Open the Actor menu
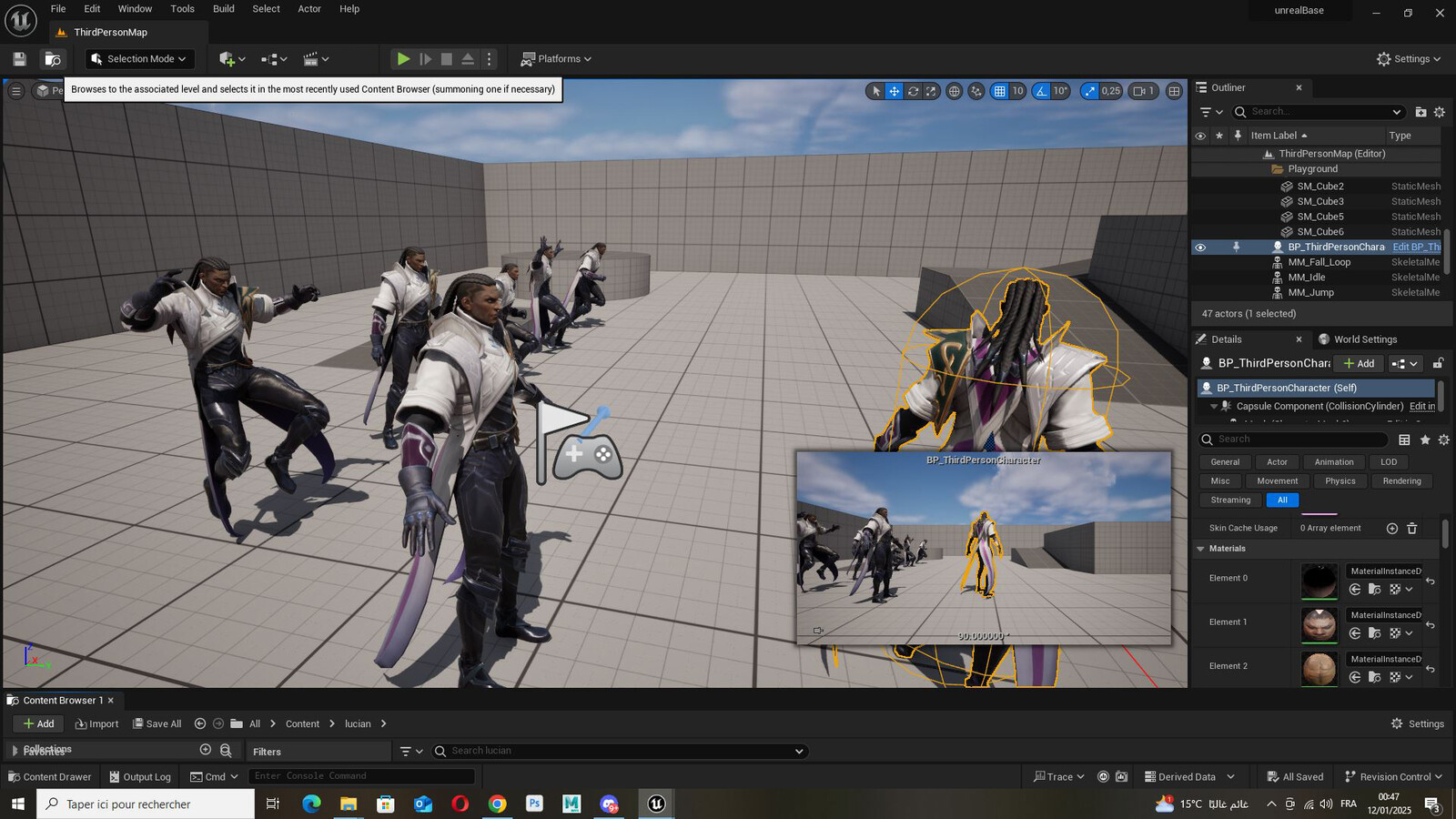The image size is (1456, 819). coord(309,9)
